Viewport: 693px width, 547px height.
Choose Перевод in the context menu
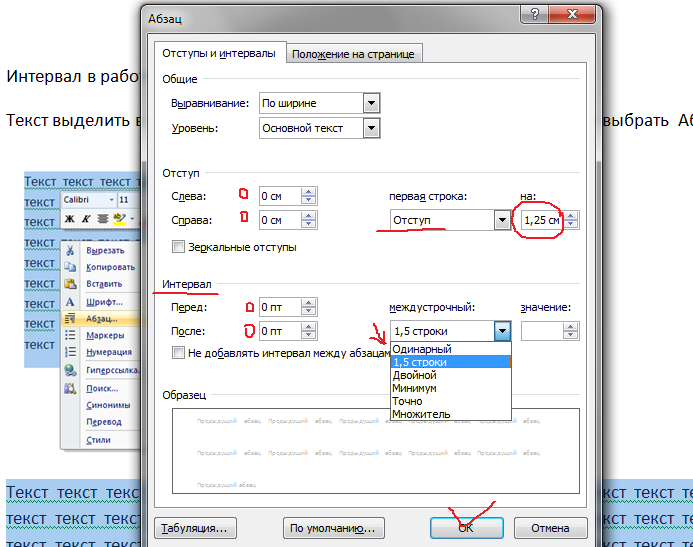[x=104, y=422]
